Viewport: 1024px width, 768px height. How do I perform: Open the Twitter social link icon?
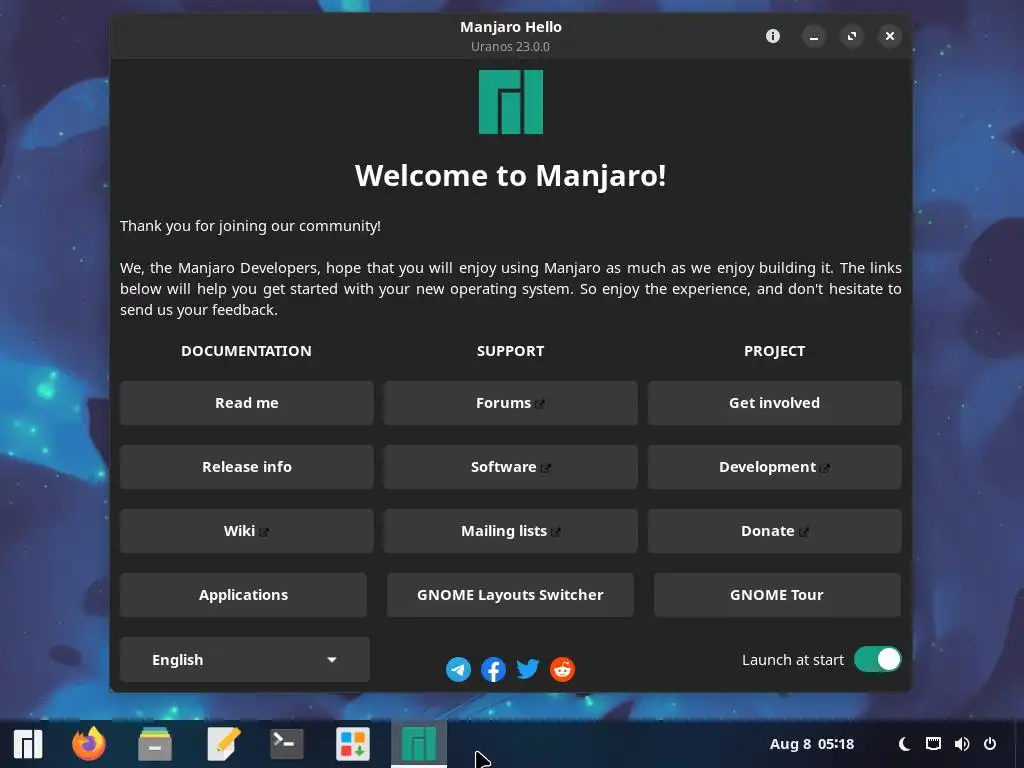pyautogui.click(x=528, y=669)
